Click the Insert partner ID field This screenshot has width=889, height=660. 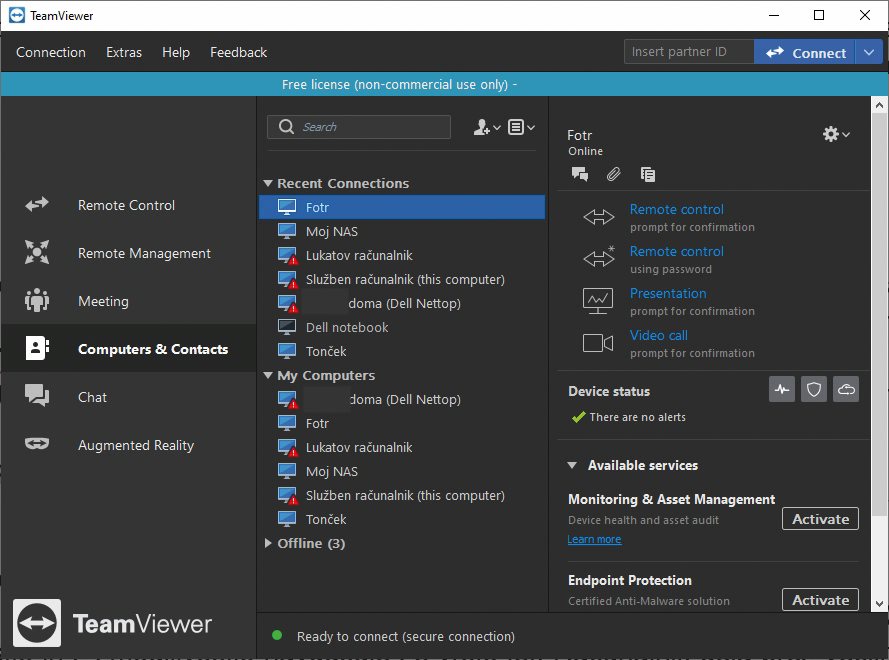click(689, 52)
